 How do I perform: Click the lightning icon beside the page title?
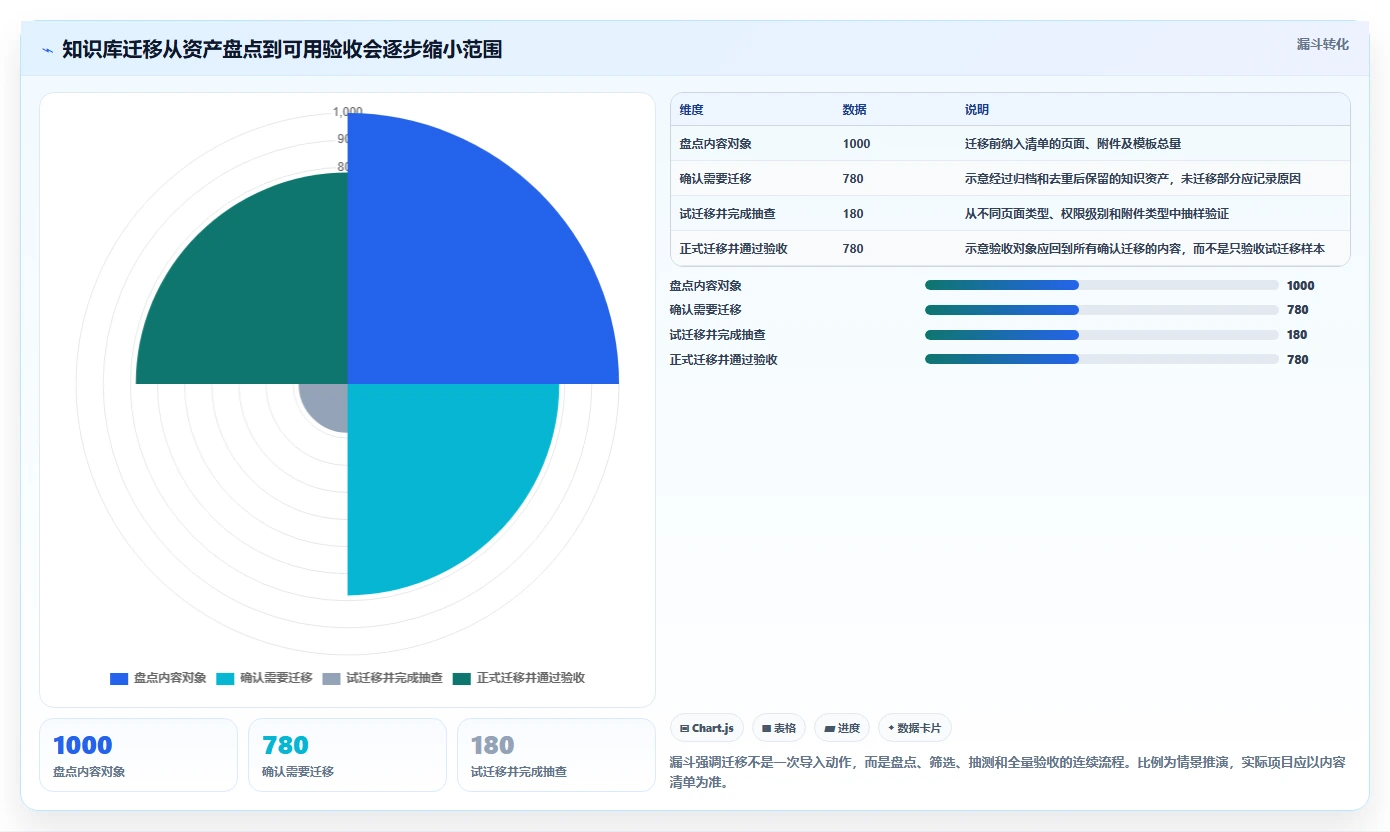48,50
